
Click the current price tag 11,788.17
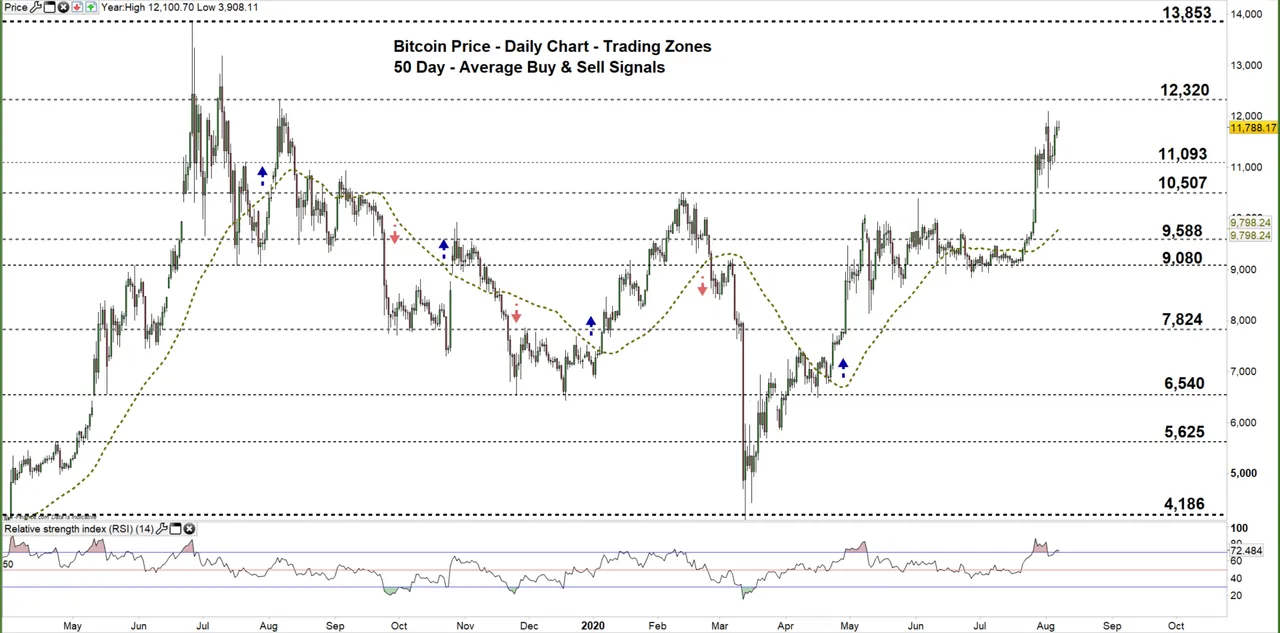pyautogui.click(x=1253, y=128)
